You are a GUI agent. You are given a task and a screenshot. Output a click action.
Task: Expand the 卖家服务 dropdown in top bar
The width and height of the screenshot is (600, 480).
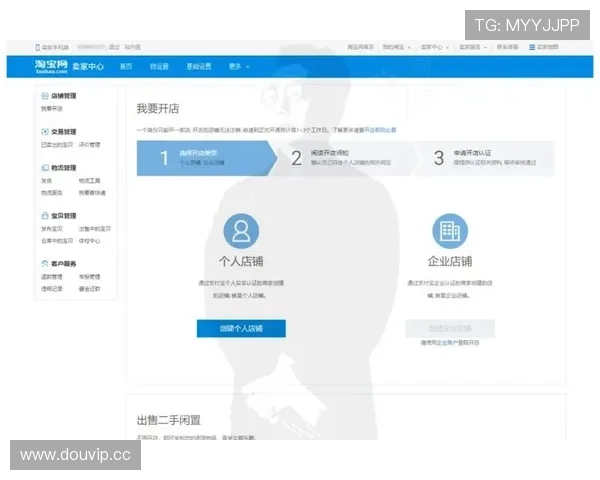click(x=473, y=47)
